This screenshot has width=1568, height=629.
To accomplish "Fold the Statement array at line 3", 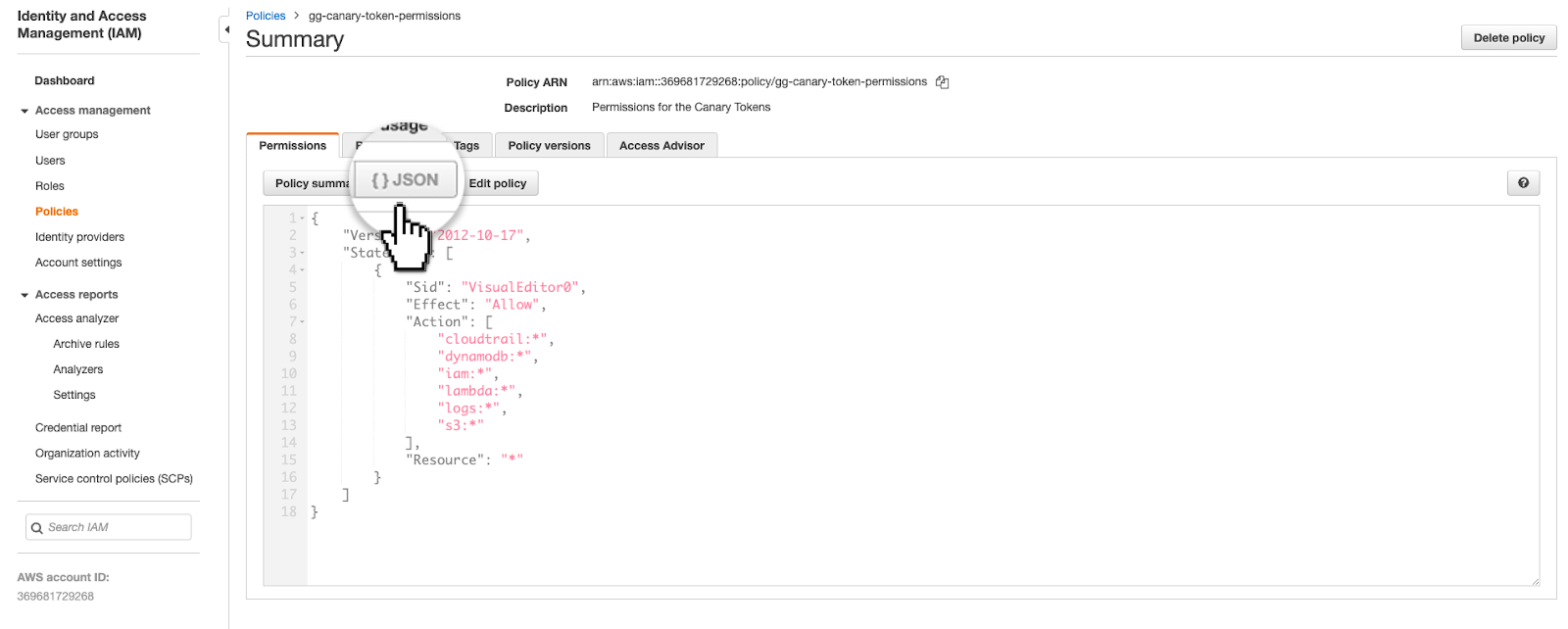I will pos(302,253).
